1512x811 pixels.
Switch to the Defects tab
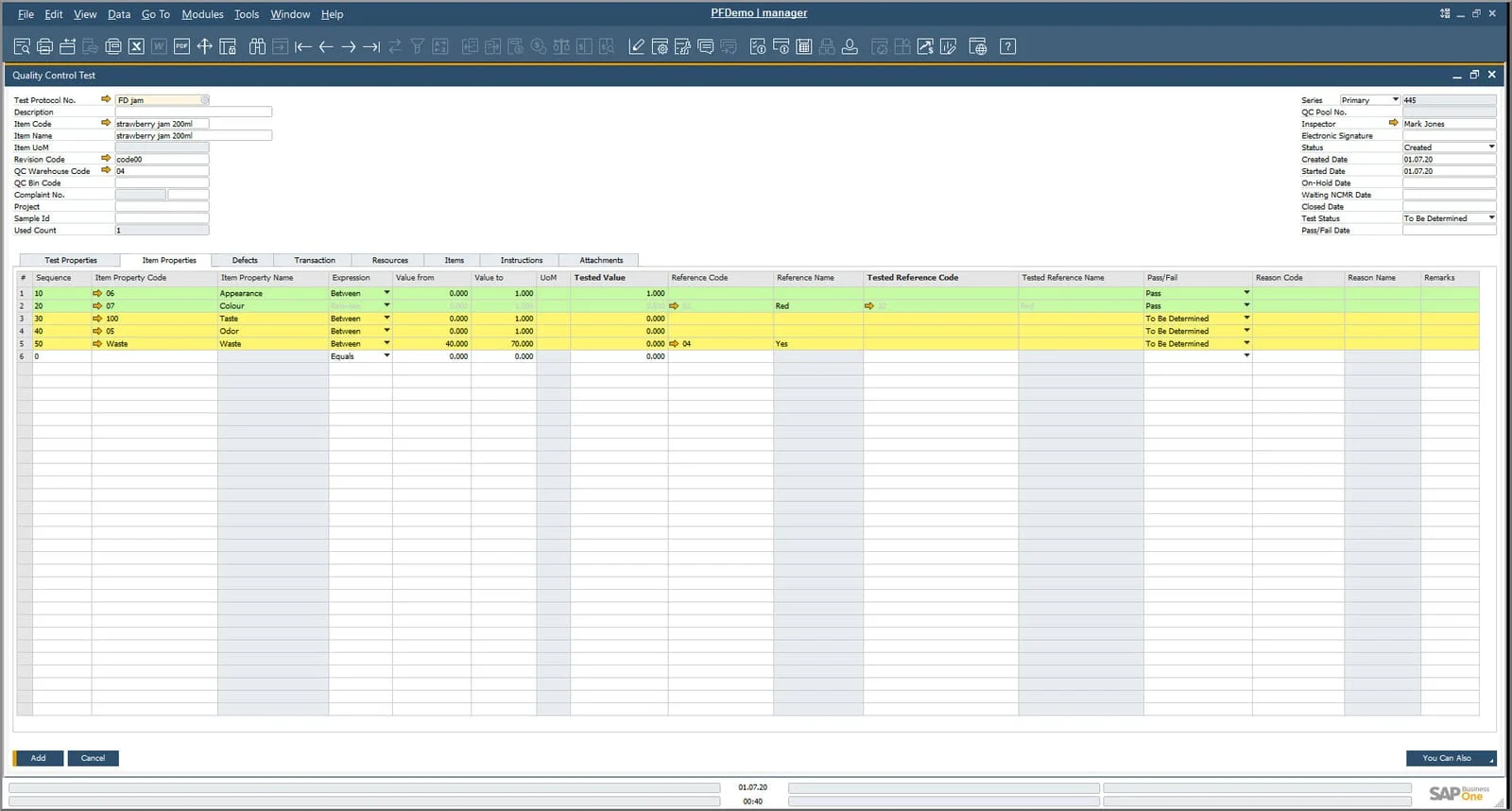click(245, 260)
